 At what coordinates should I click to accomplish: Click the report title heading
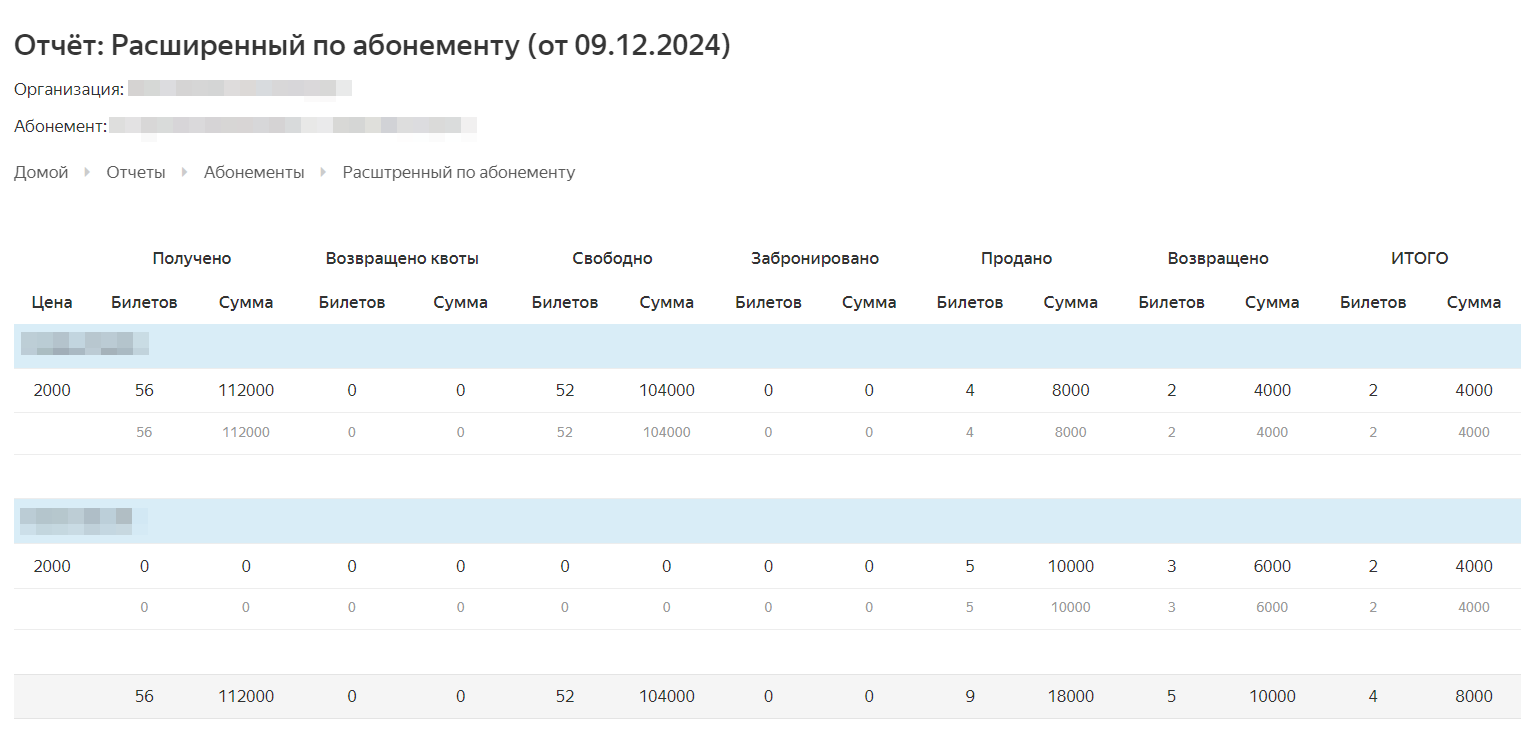pyautogui.click(x=372, y=45)
